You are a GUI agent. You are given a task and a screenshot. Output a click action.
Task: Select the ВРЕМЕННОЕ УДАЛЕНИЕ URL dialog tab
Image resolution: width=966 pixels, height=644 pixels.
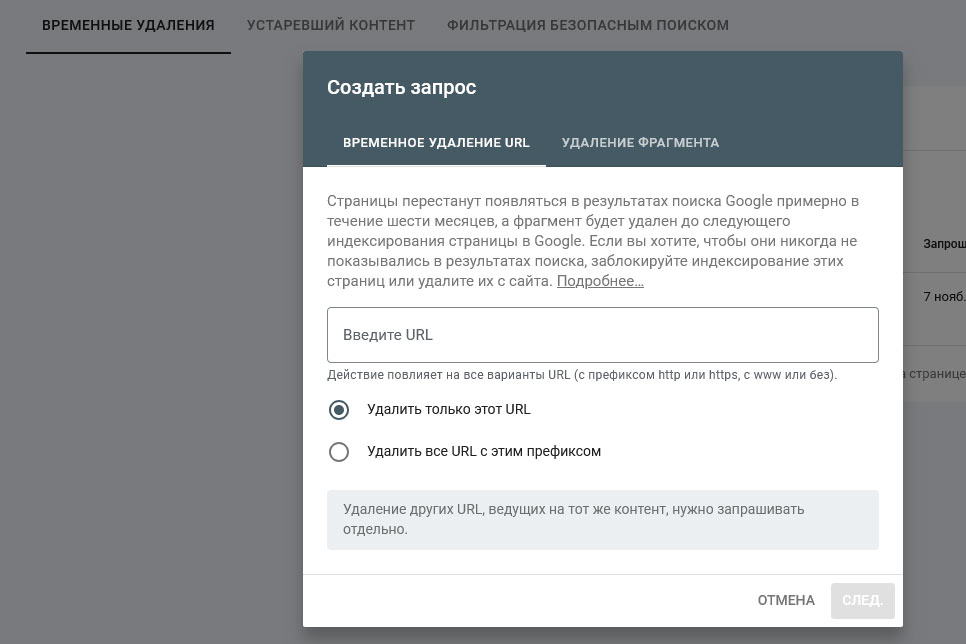click(436, 142)
